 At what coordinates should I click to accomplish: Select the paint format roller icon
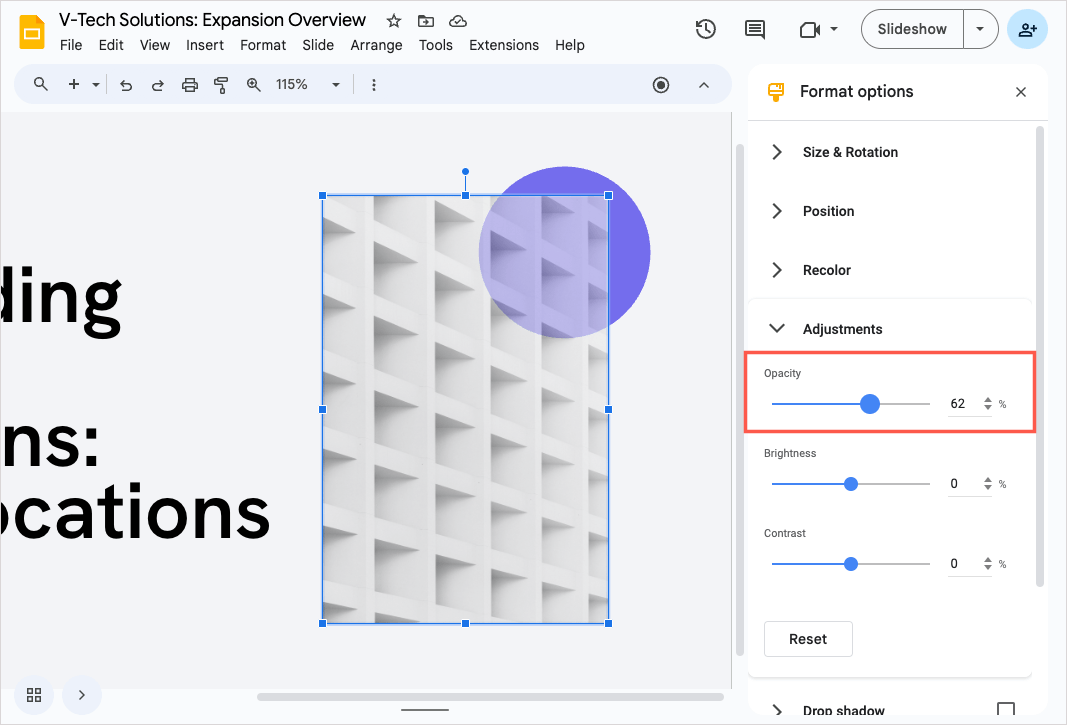[x=222, y=85]
